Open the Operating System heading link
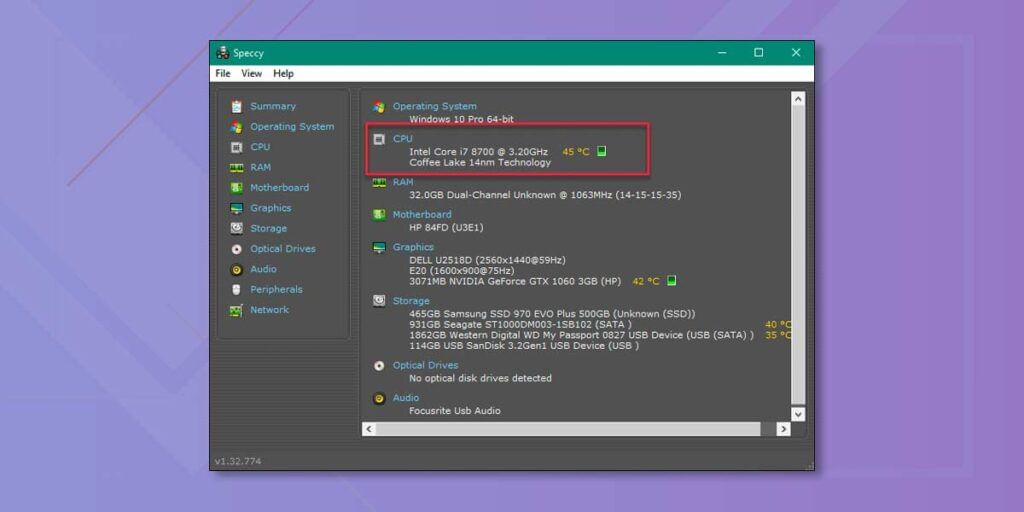The height and width of the screenshot is (512, 1024). click(x=434, y=106)
